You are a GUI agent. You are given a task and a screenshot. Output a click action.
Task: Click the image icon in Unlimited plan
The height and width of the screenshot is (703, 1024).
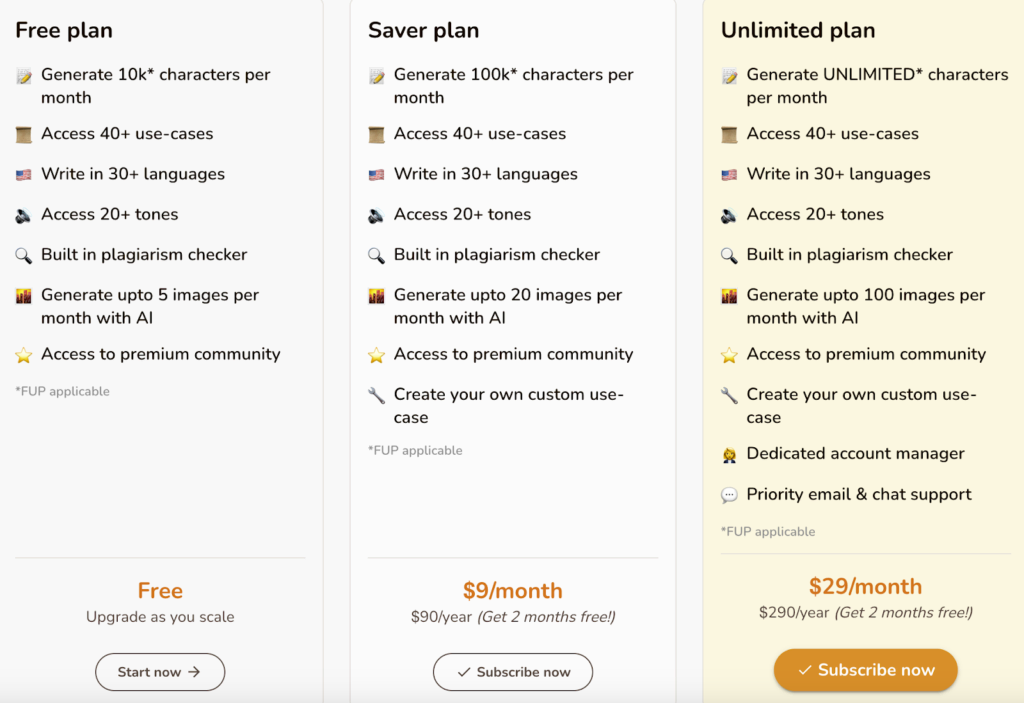729,296
